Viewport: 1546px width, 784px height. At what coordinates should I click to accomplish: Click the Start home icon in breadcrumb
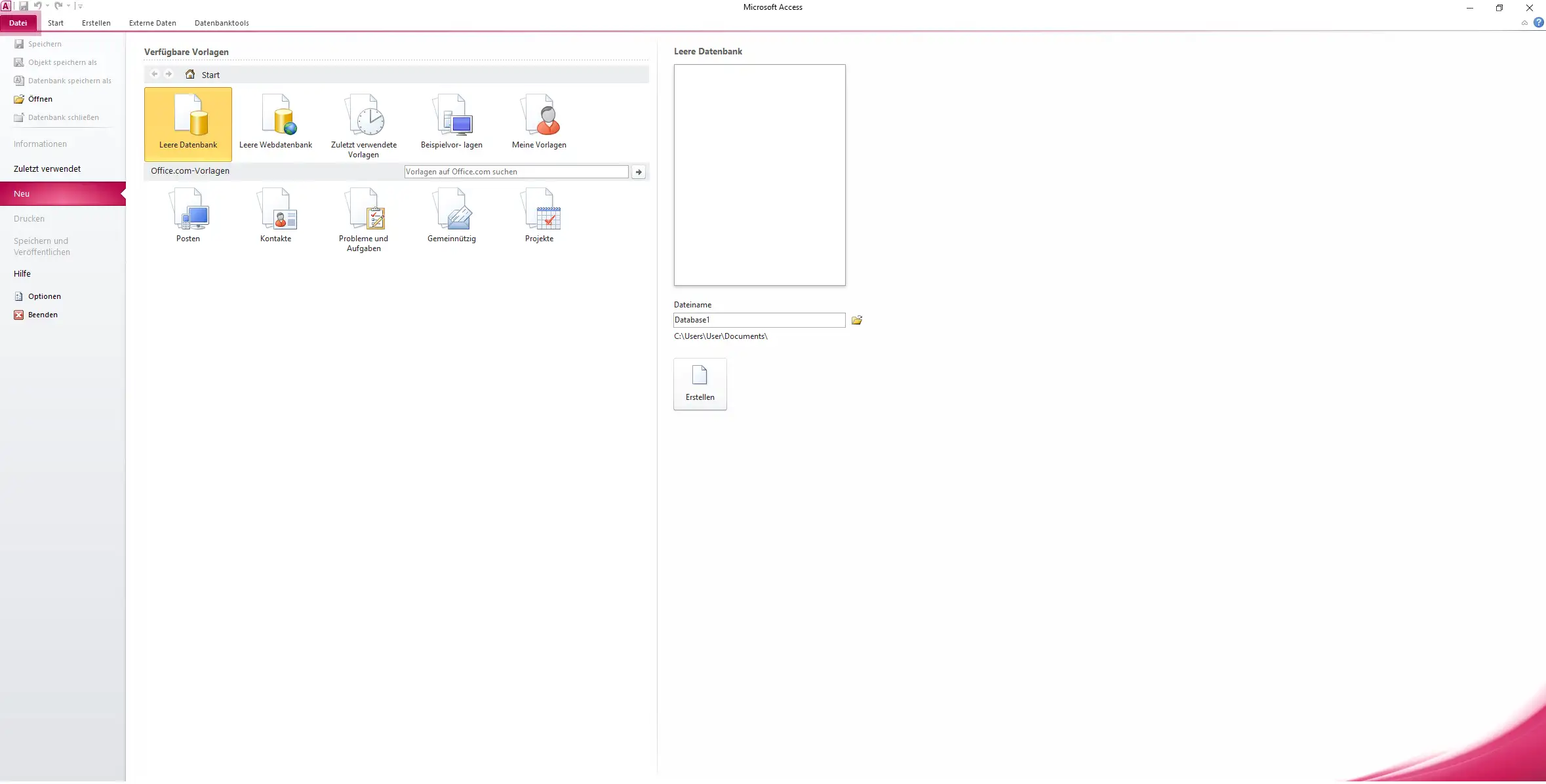pos(190,75)
